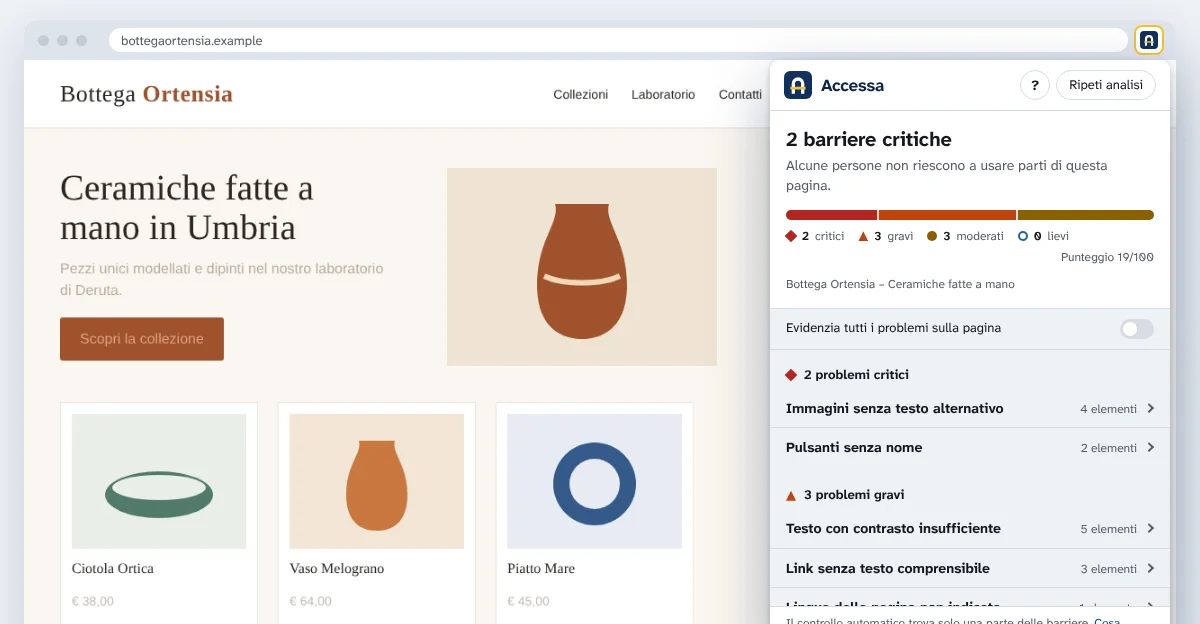The width and height of the screenshot is (1200, 624).
Task: Go to the Laboratorio navigation item
Action: (663, 94)
